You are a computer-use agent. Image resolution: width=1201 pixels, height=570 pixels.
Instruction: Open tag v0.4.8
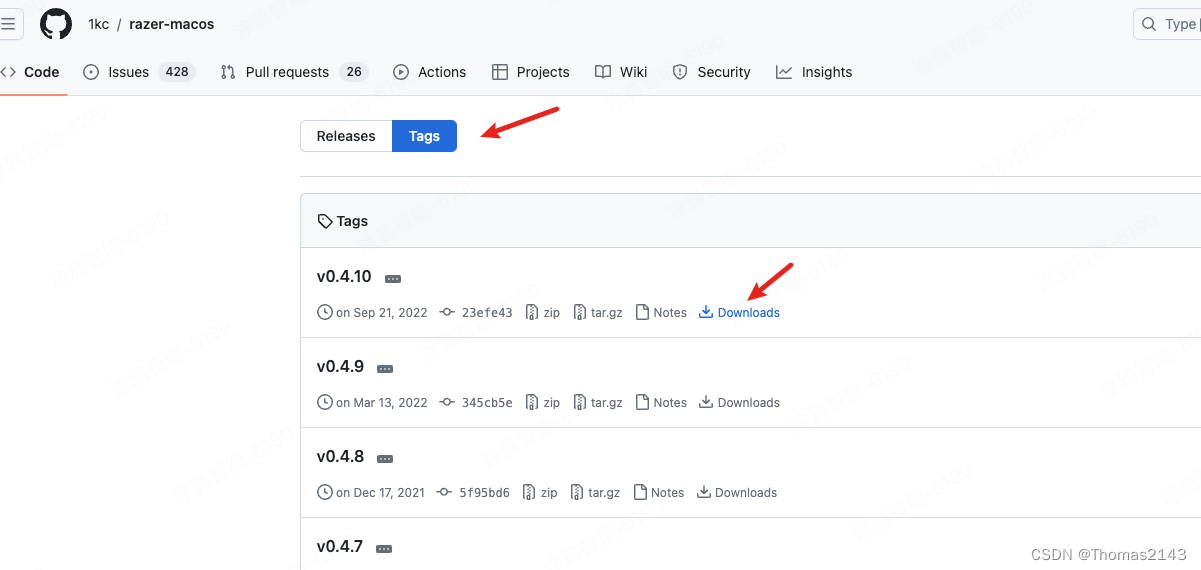[340, 457]
